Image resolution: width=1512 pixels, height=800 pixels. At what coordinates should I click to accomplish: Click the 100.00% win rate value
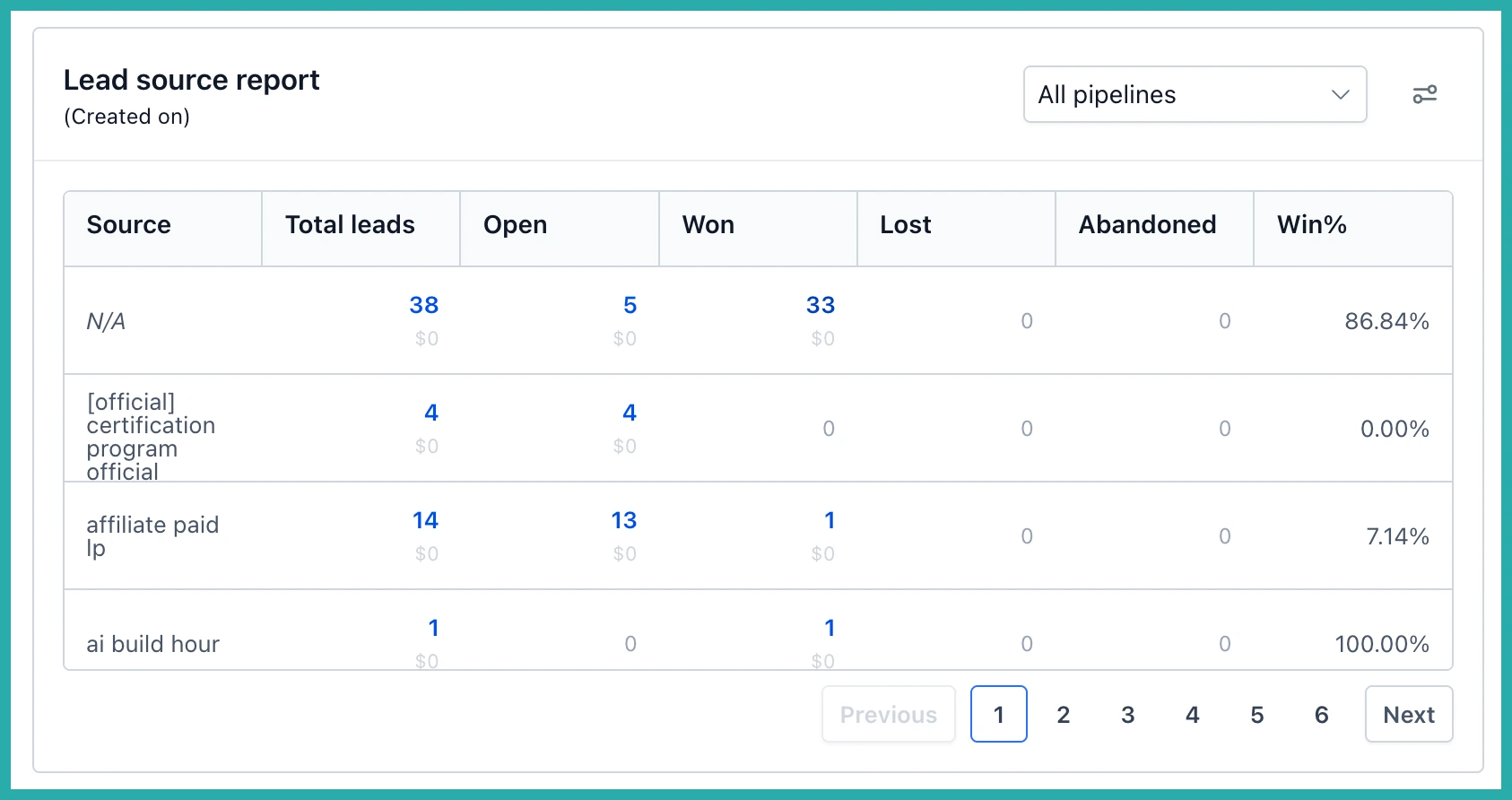(1382, 644)
